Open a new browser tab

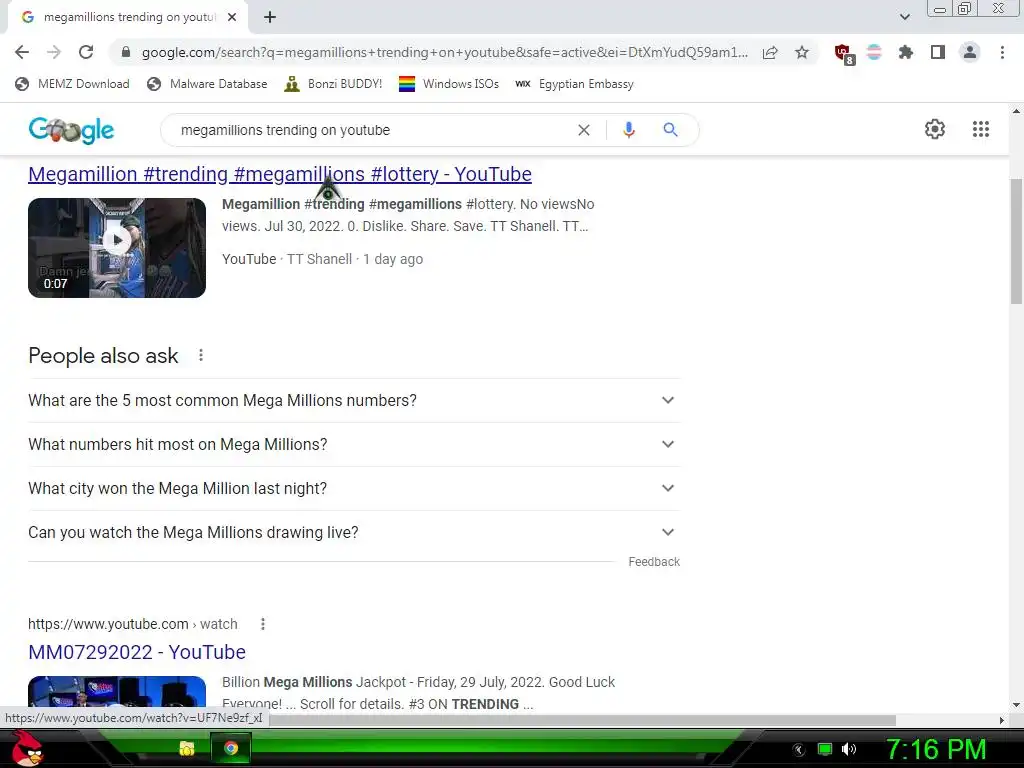270,17
